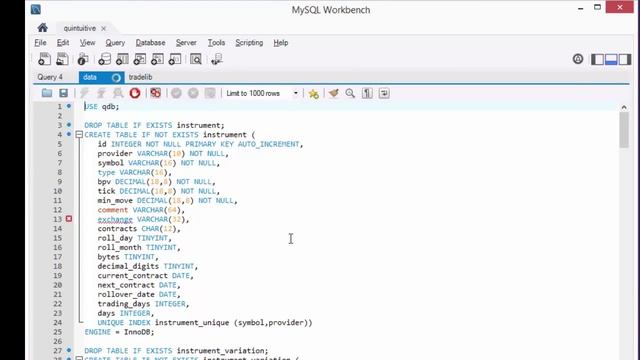Screen dimensions: 640x360
Task: Toggle the right sidebar panel
Action: pyautogui.click(x=624, y=59)
